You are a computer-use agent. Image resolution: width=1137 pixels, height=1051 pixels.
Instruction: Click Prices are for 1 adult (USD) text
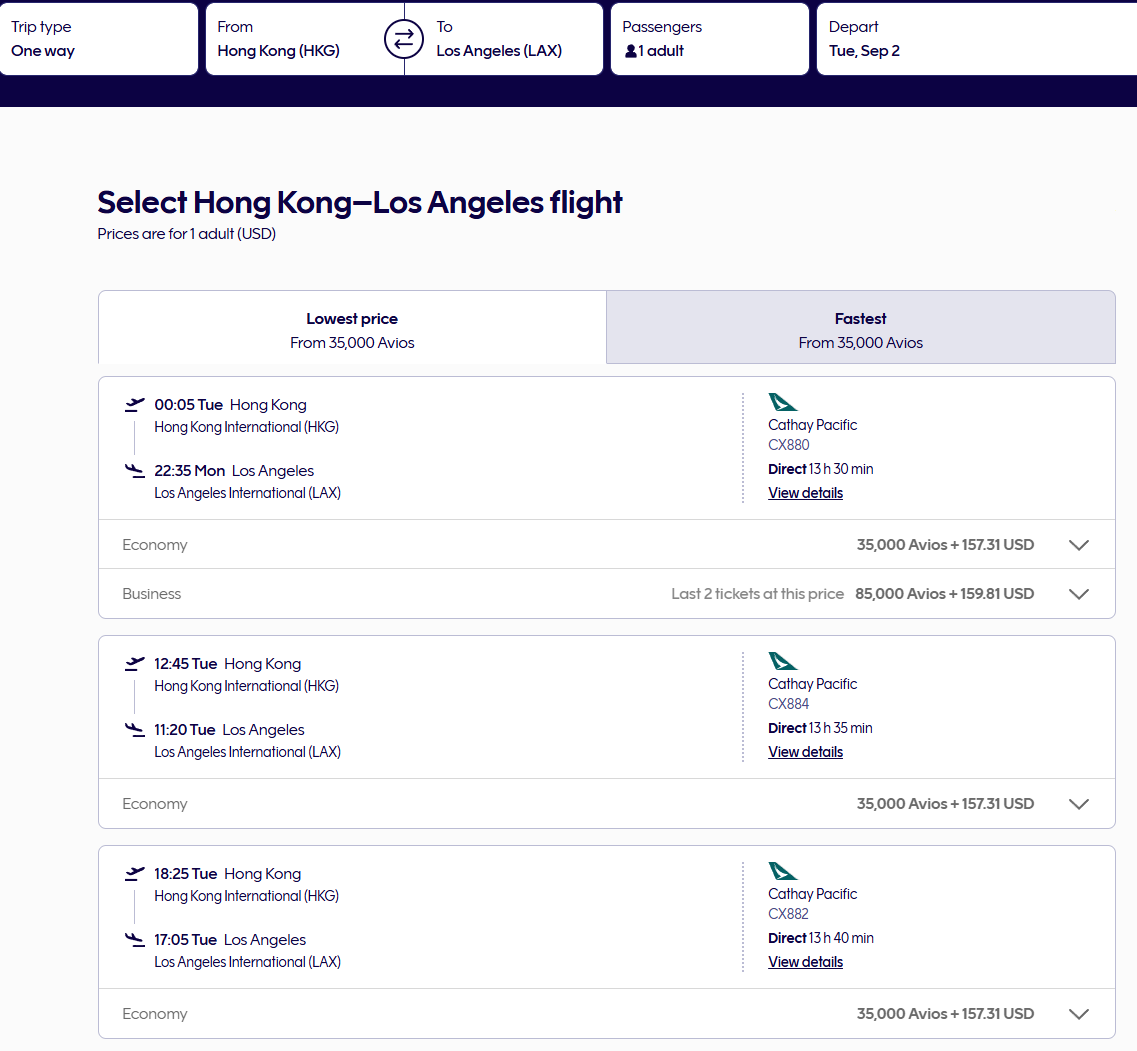pyautogui.click(x=187, y=234)
